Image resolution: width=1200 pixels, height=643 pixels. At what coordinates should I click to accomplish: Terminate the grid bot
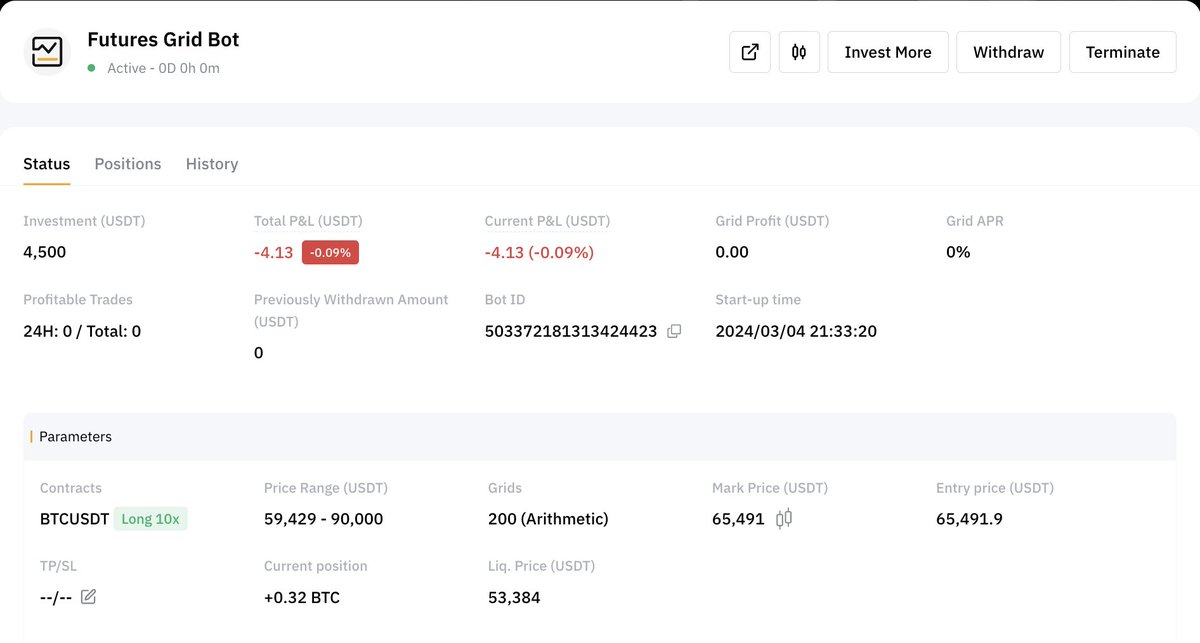pyautogui.click(x=1122, y=51)
